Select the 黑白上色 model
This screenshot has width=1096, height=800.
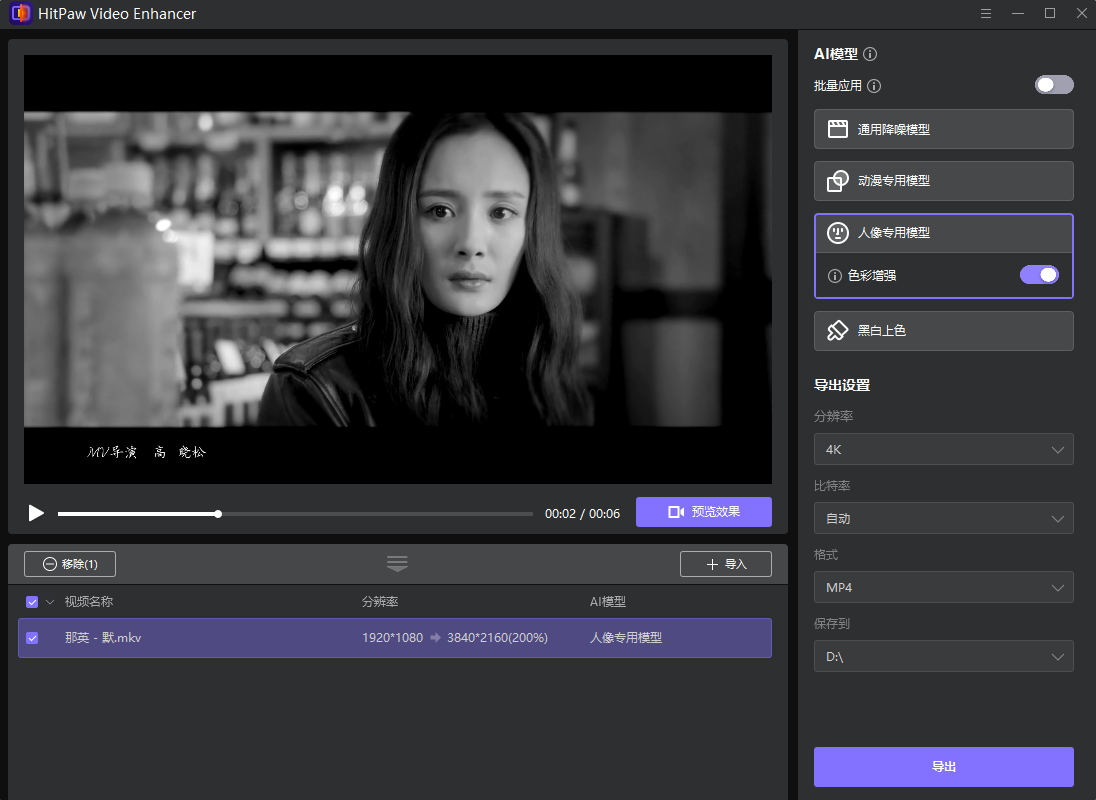944,330
